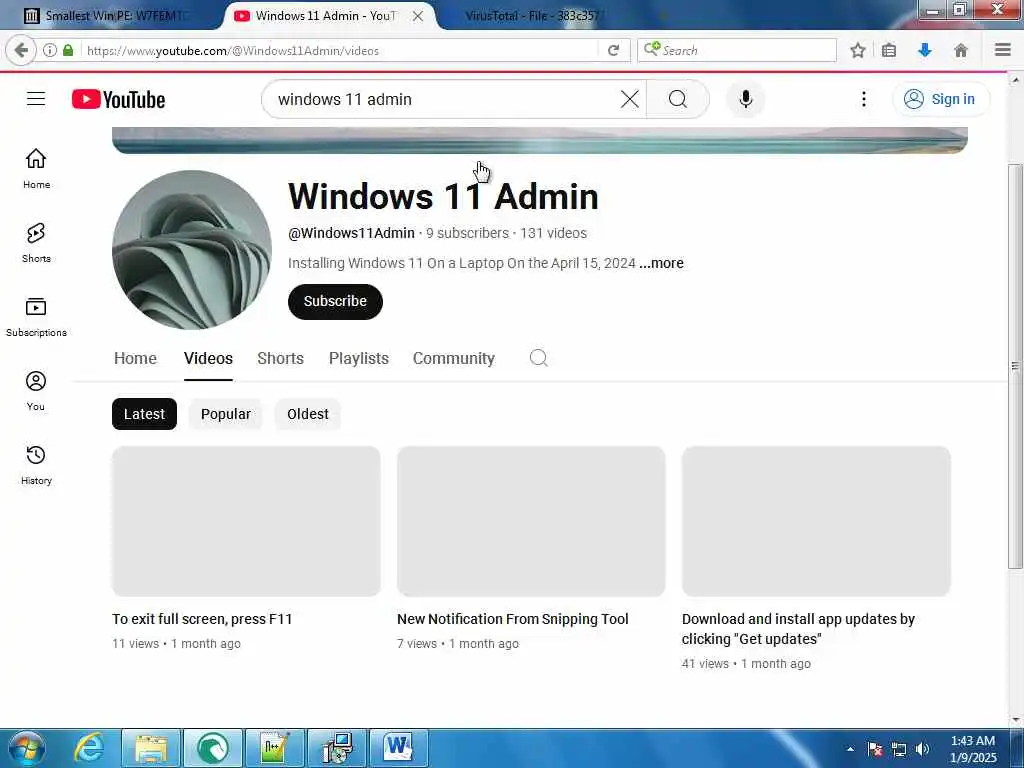
Task: Bookmark this page with the star icon
Action: coord(857,50)
